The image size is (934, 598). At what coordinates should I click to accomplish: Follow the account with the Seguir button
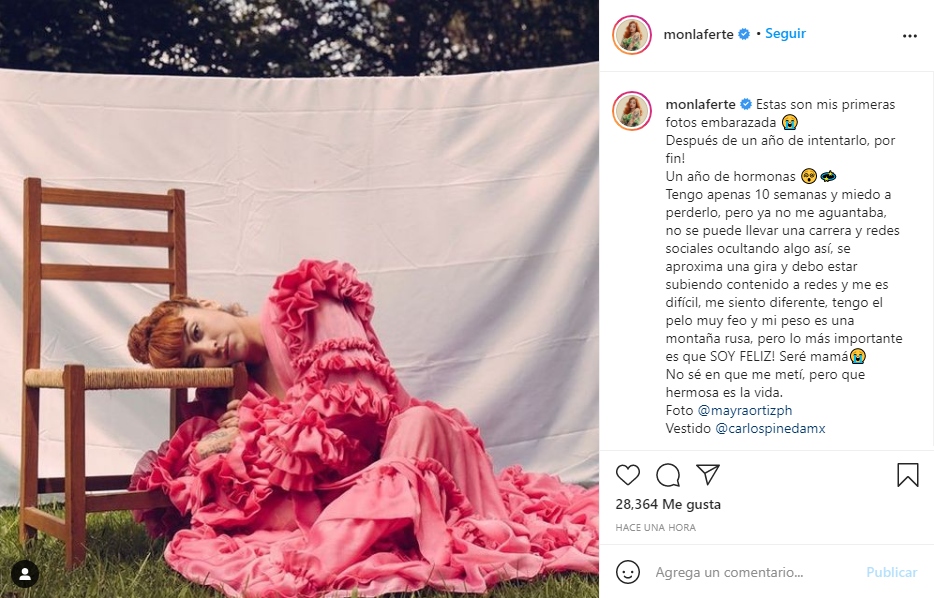785,33
